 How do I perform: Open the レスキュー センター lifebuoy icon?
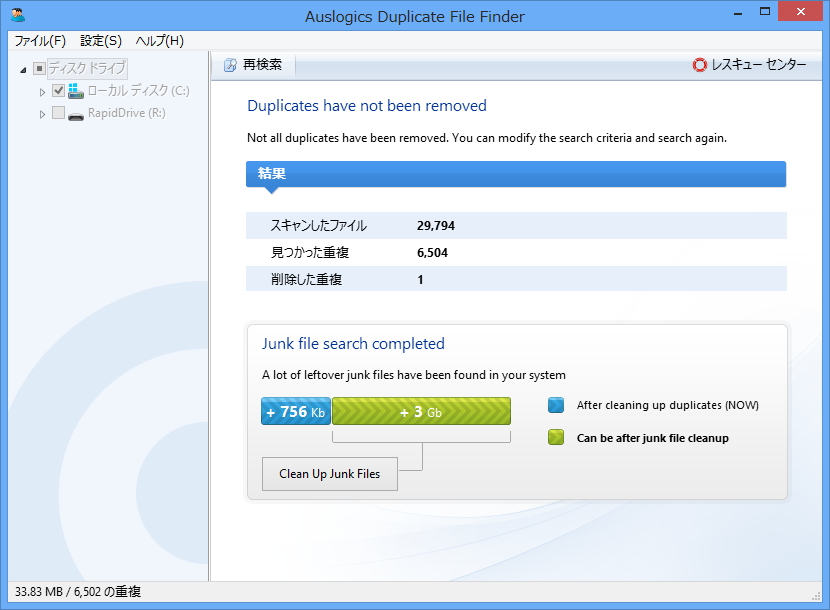[699, 64]
